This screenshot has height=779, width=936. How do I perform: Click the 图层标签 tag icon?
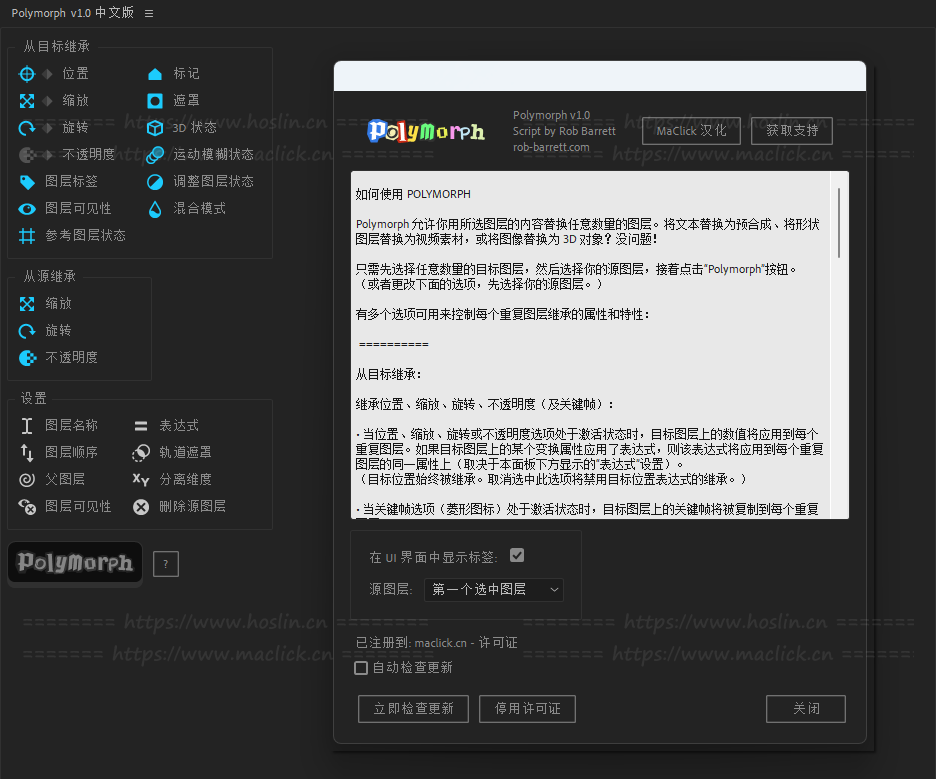(x=27, y=182)
